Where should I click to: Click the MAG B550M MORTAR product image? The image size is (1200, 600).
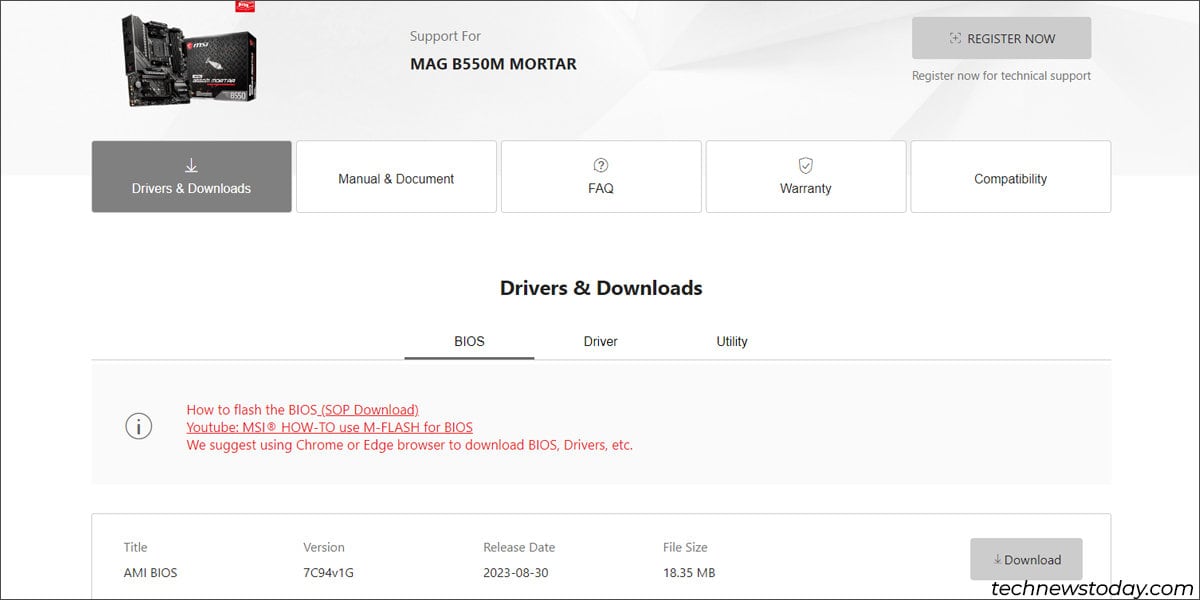pos(189,58)
